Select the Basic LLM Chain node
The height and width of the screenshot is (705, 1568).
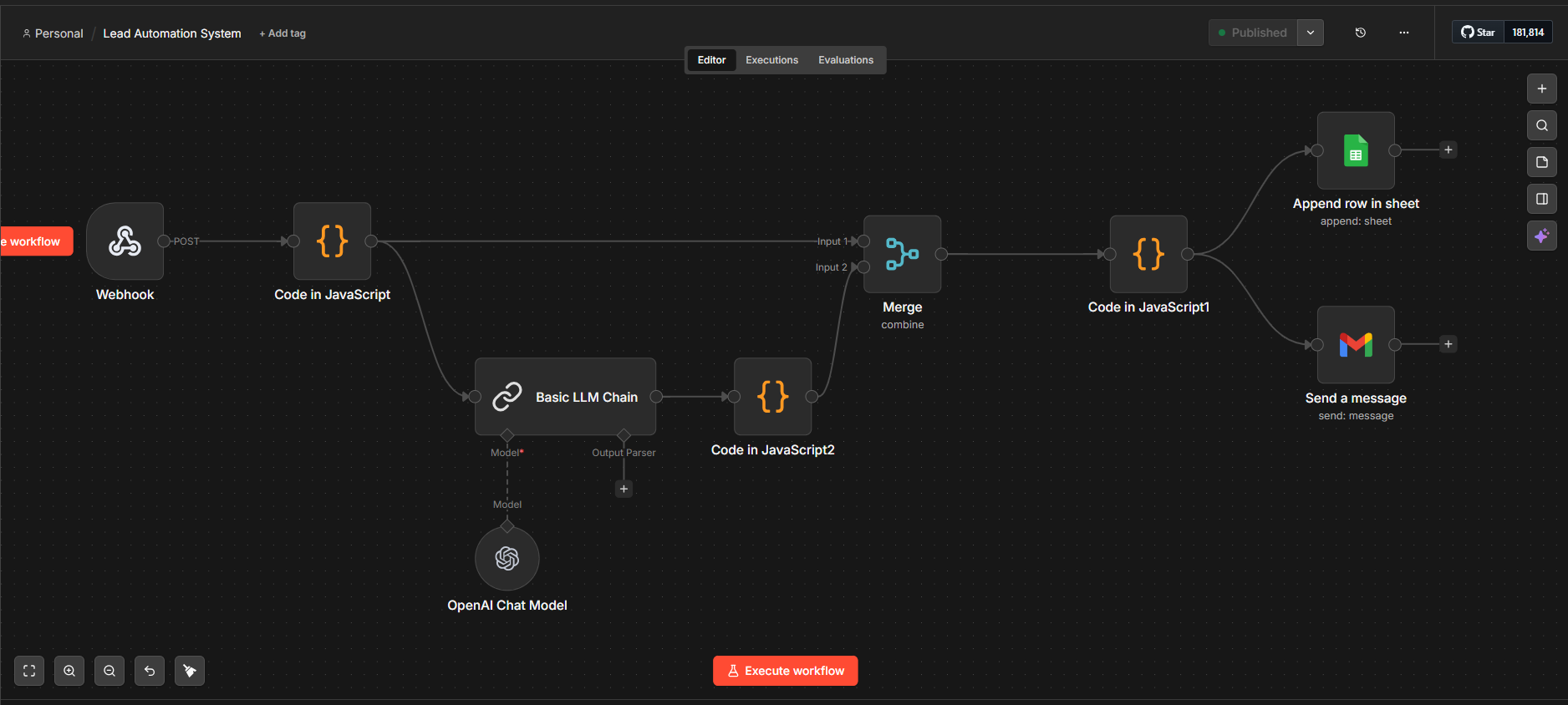tap(565, 397)
